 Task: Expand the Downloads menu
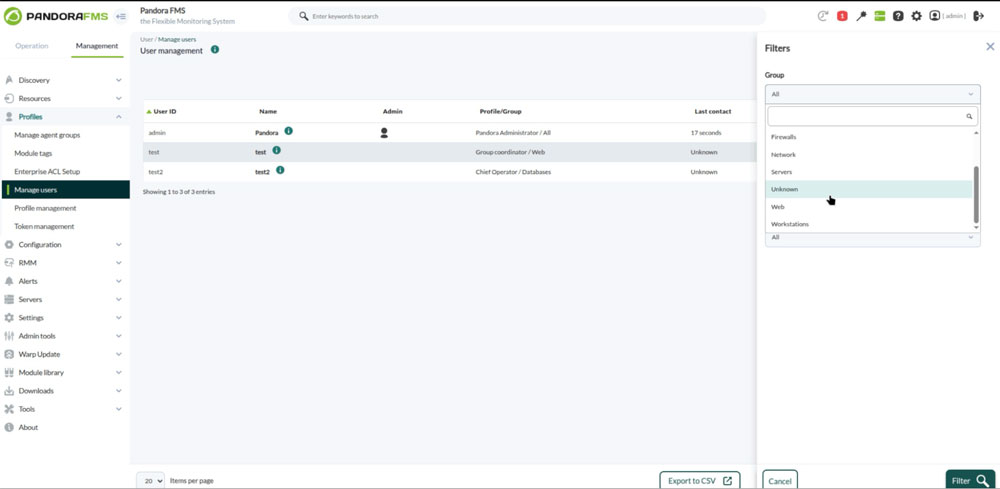tap(64, 391)
